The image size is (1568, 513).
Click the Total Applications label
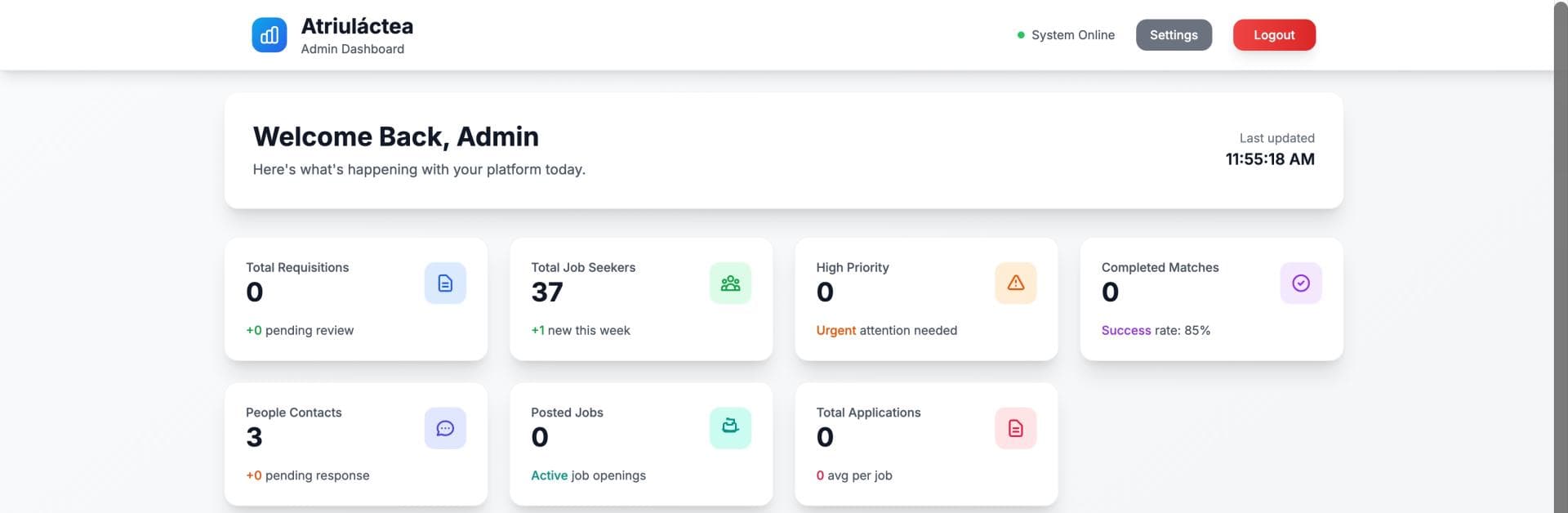click(x=868, y=413)
